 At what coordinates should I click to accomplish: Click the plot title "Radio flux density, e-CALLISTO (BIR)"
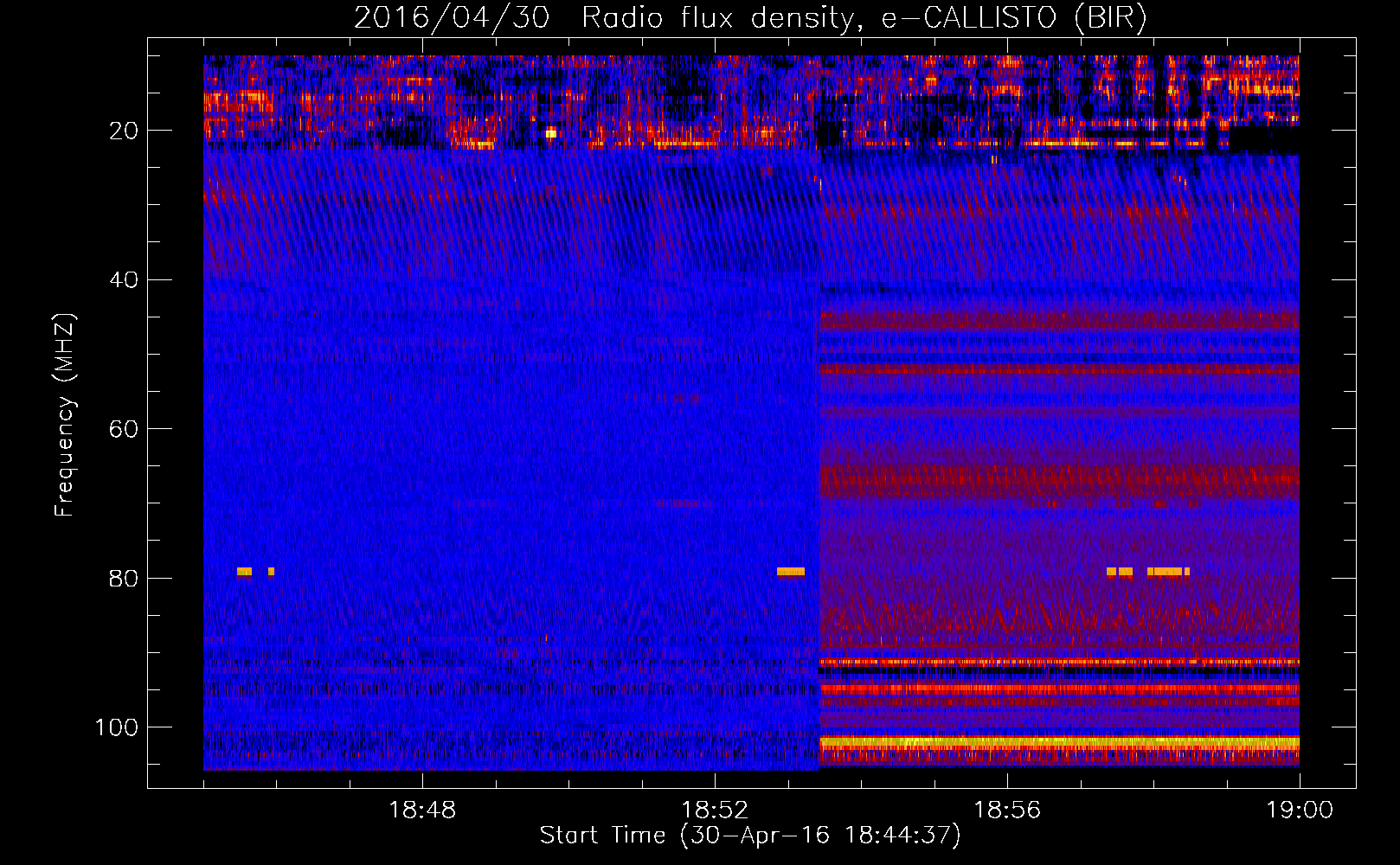(864, 18)
